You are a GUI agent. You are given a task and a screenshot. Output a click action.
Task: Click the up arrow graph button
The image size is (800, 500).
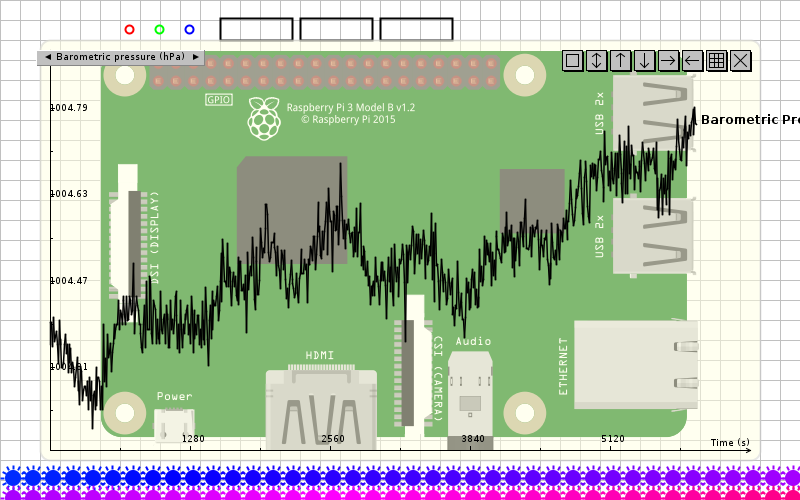pos(620,61)
